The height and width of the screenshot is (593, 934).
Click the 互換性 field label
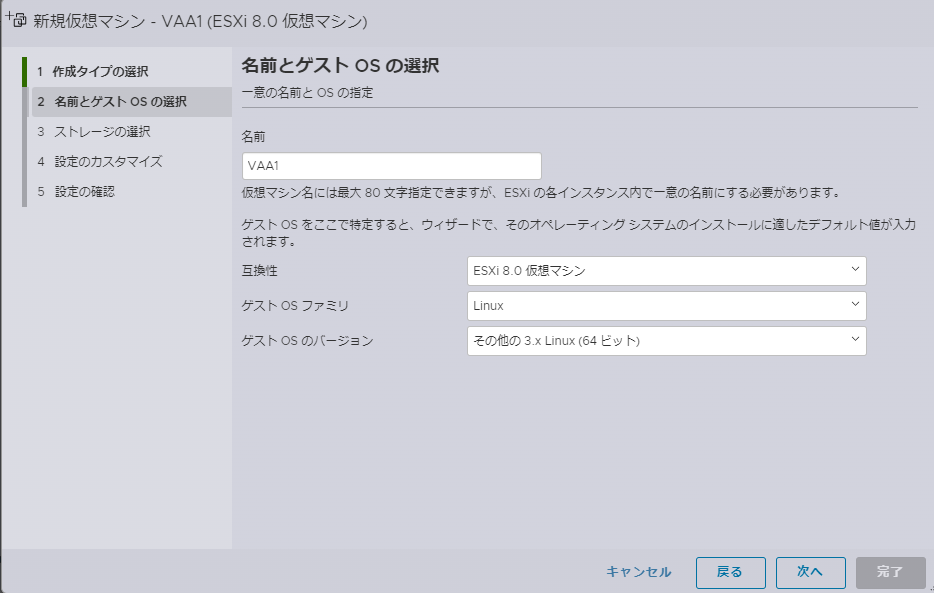click(x=261, y=271)
